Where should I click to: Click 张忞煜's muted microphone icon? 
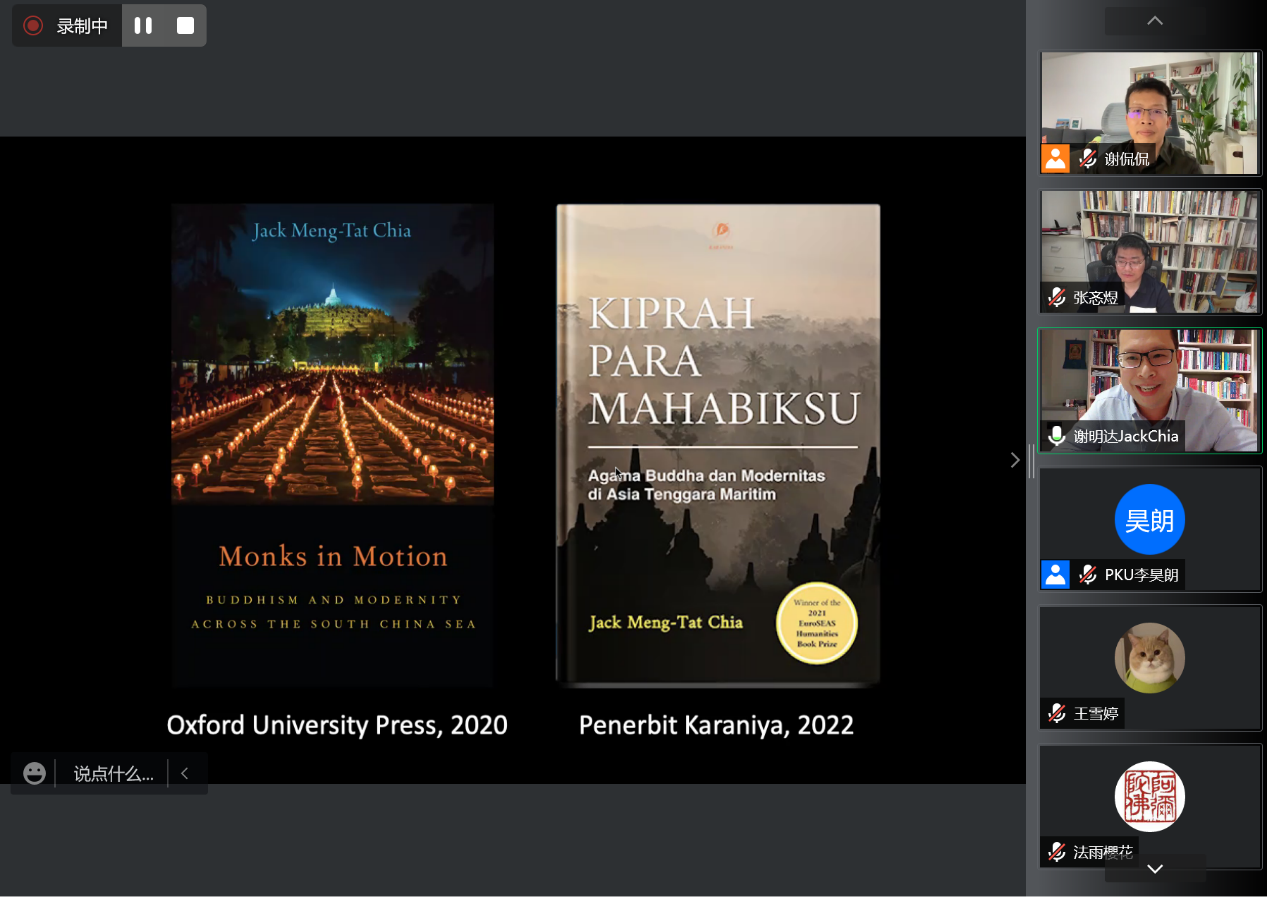(x=1056, y=297)
